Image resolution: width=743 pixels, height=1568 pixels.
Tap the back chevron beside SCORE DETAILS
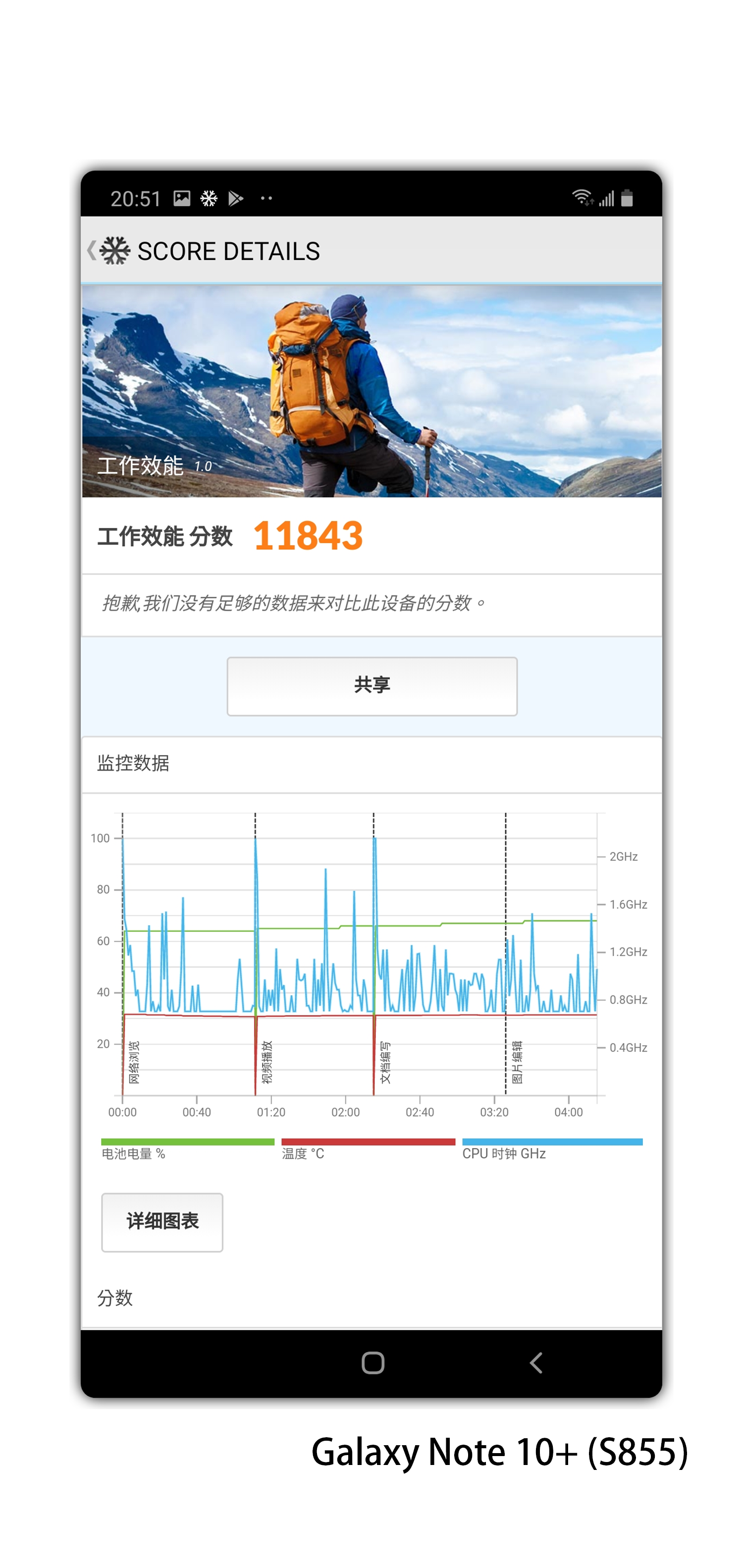click(91, 250)
